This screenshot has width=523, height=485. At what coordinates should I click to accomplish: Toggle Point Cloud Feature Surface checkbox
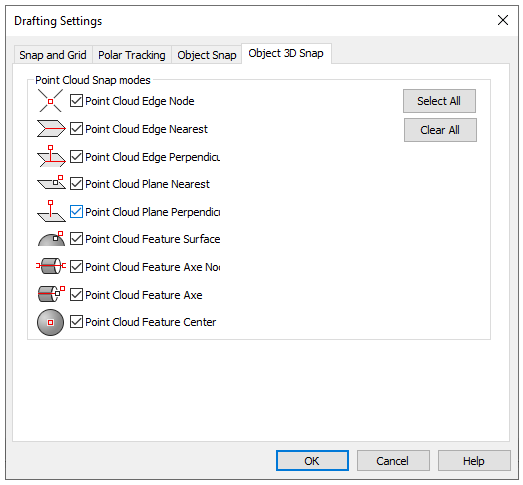pyautogui.click(x=76, y=238)
